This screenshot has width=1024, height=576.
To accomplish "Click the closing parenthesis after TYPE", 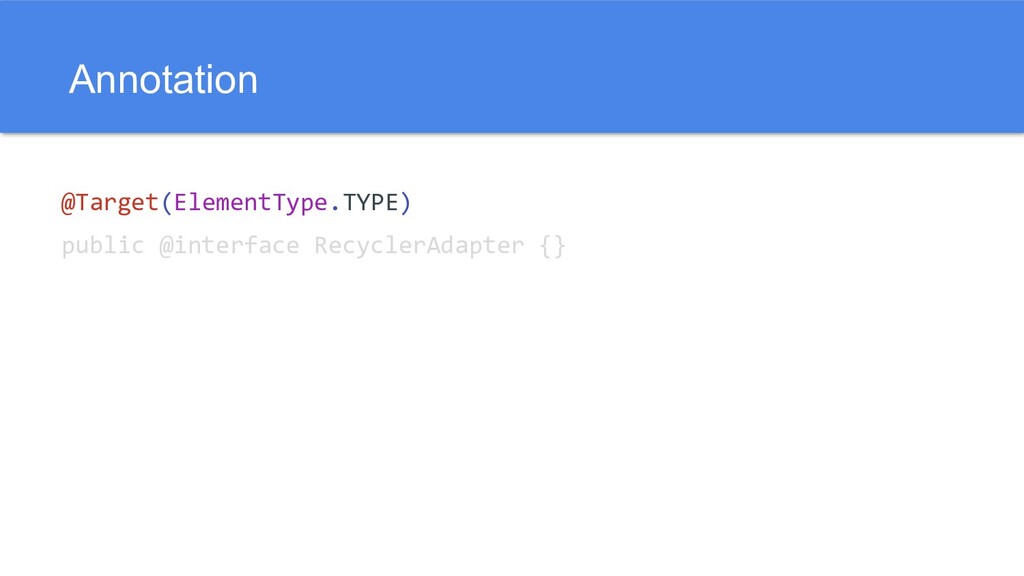I will (405, 203).
